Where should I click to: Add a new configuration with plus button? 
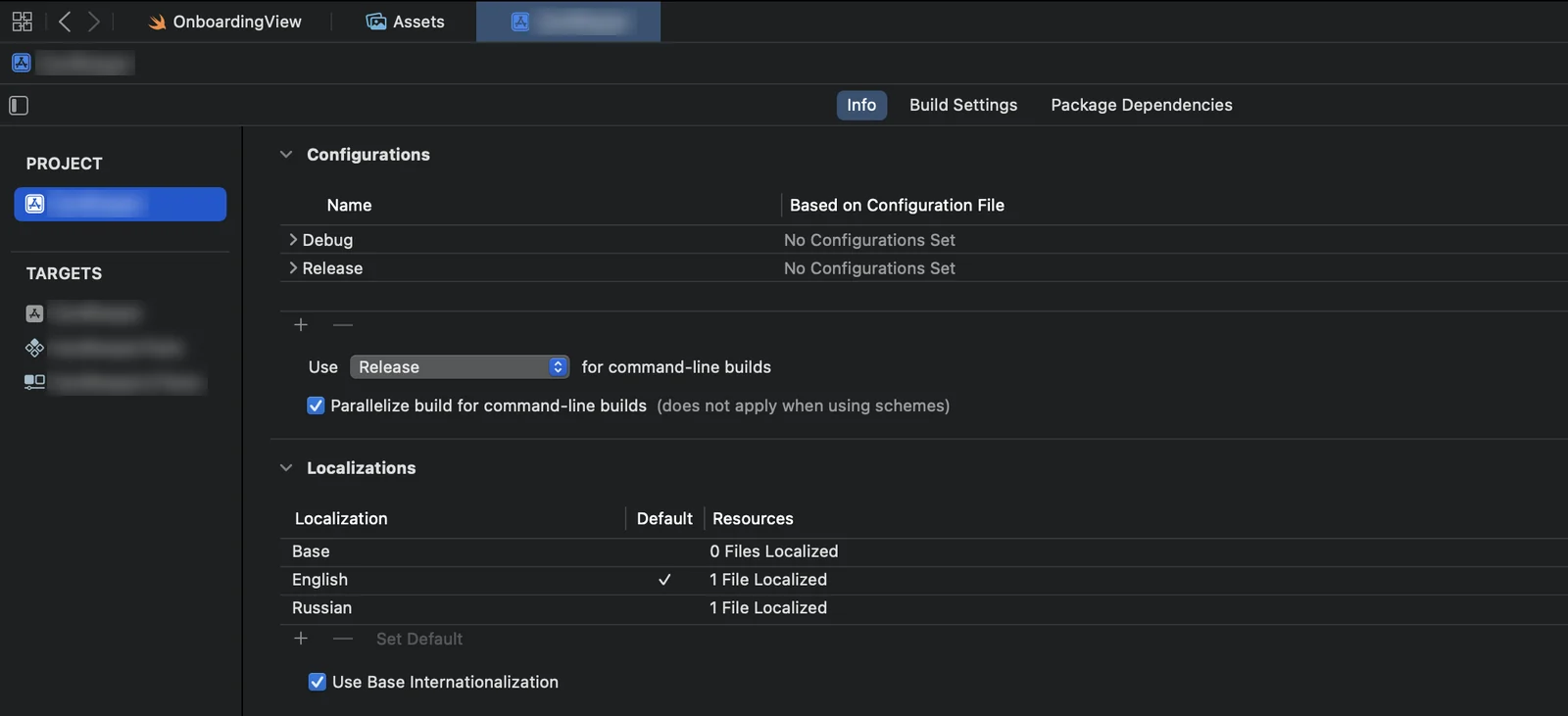tap(301, 324)
